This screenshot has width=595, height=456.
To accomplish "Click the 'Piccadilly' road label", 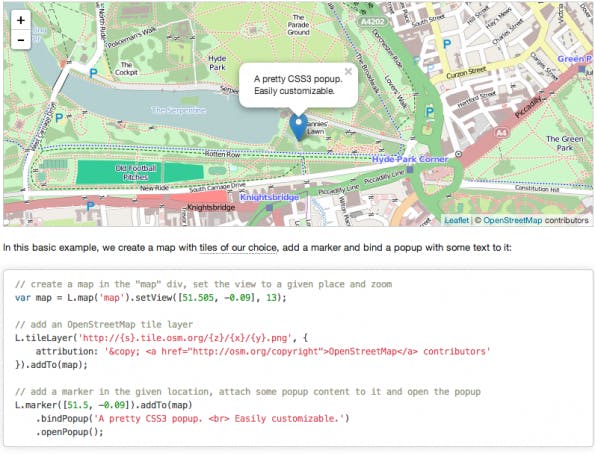I will pos(529,107).
